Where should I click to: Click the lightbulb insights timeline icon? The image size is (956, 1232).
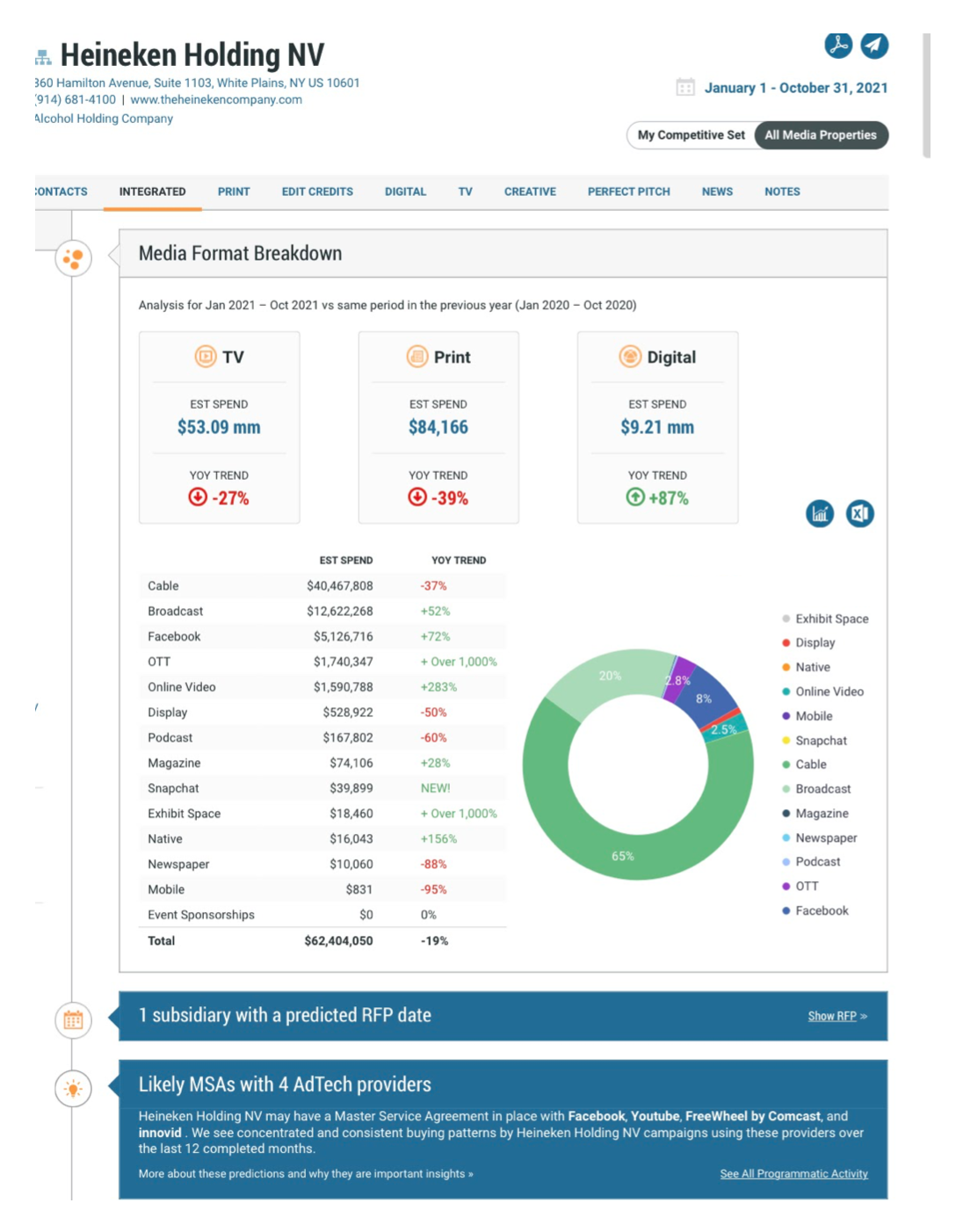[73, 1090]
